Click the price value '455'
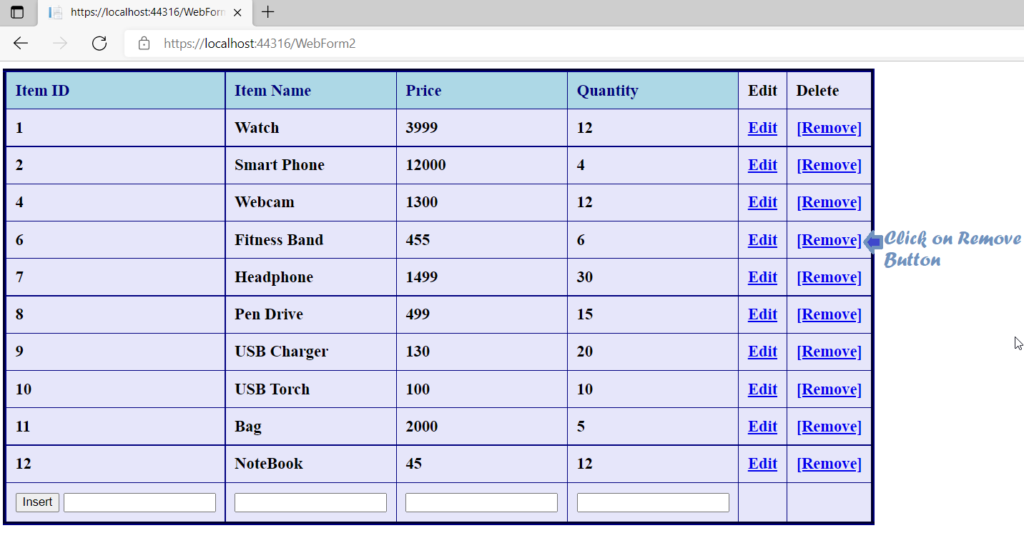Viewport: 1024px width, 533px height. click(417, 240)
